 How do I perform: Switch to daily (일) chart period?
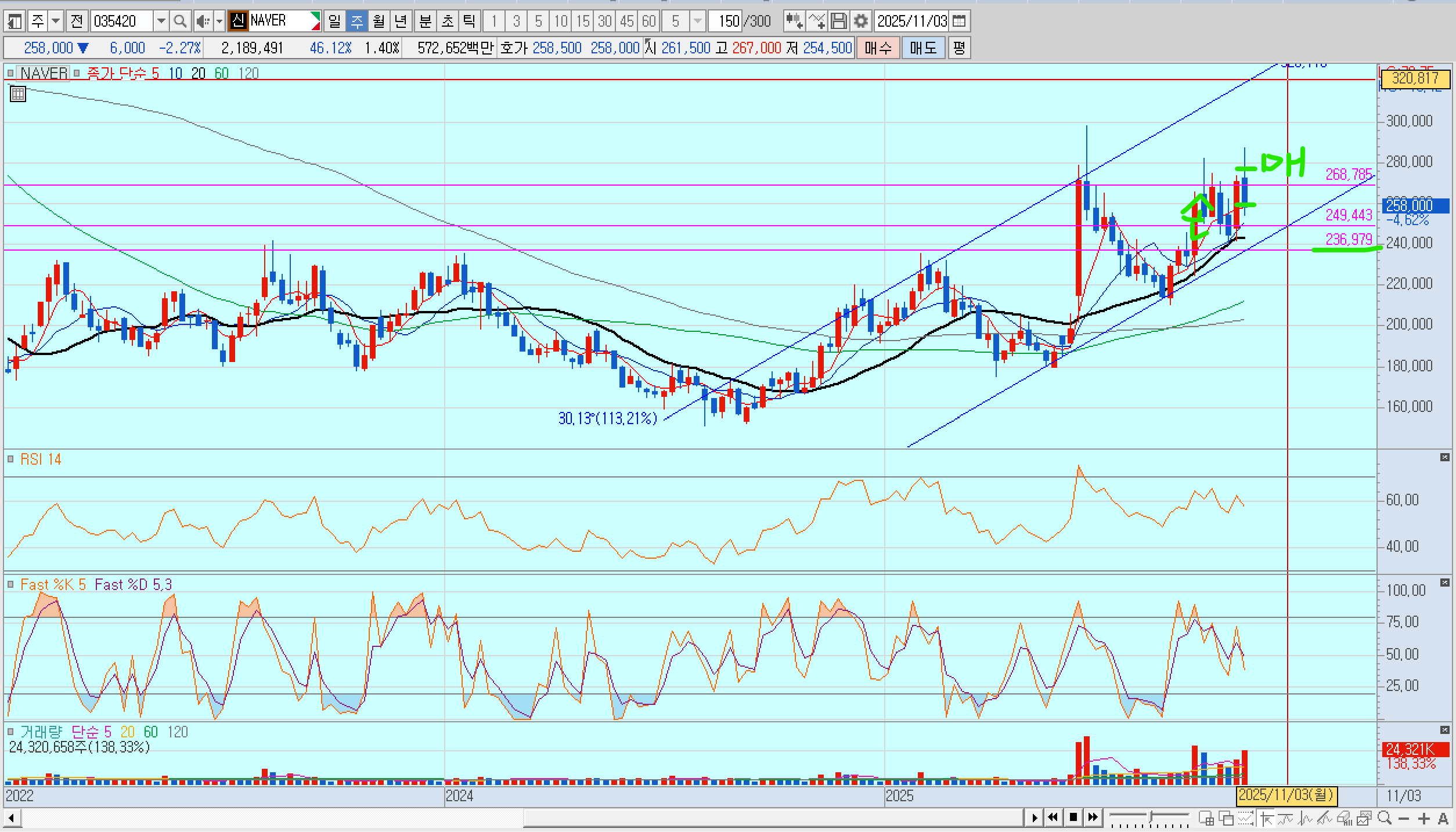[334, 21]
